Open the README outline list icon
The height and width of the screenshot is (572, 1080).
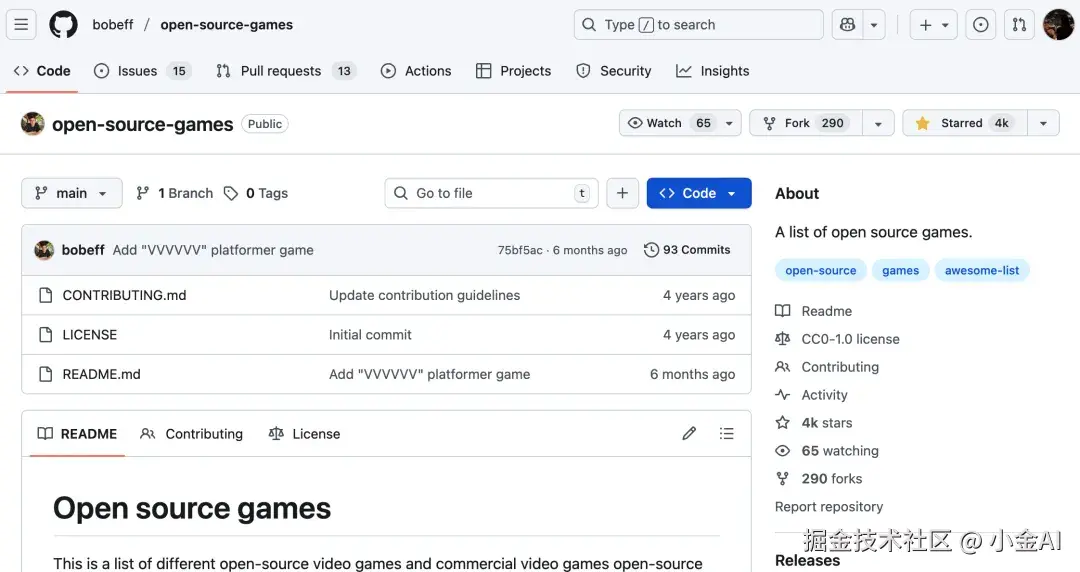tap(727, 433)
